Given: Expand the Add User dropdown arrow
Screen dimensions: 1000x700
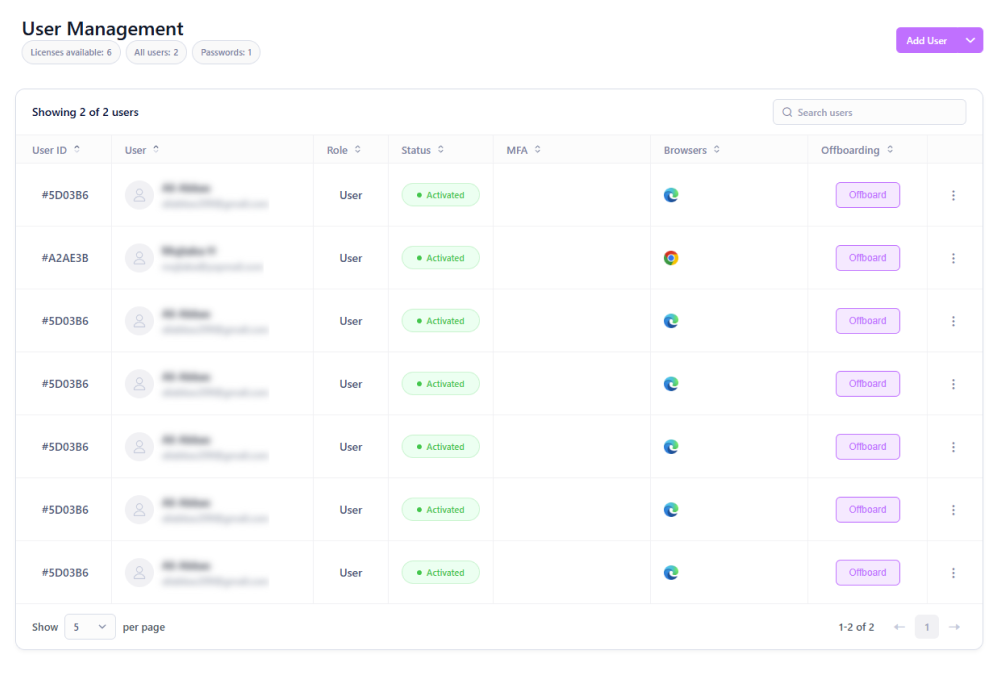Looking at the screenshot, I should (x=969, y=41).
